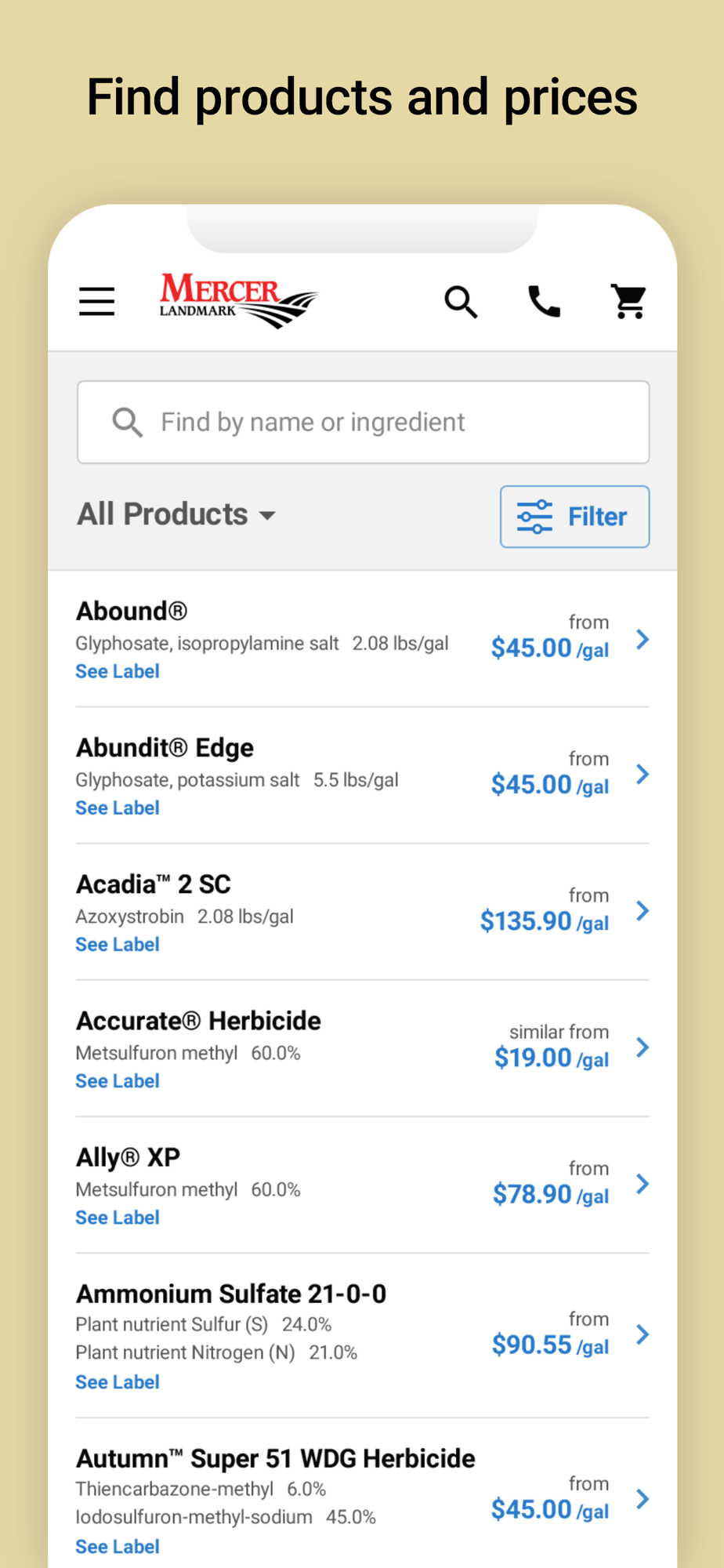Open Abound product details chevron
Viewport: 724px width, 1568px height.
coord(643,639)
